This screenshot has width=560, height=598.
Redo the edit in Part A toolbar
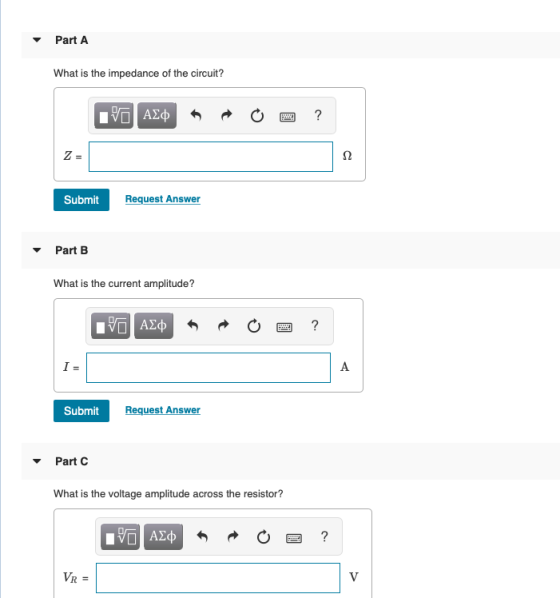227,115
